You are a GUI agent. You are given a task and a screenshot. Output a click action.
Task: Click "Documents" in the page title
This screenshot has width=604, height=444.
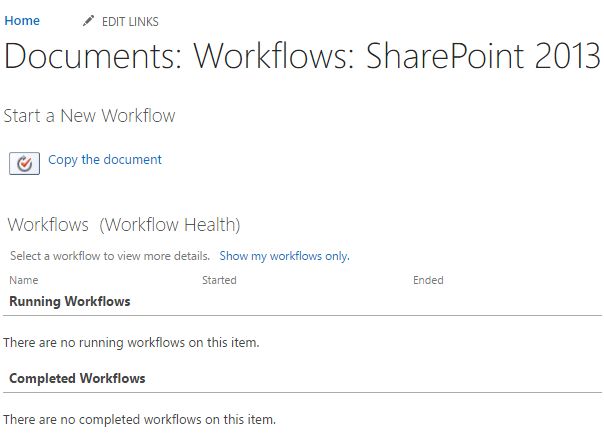(86, 56)
